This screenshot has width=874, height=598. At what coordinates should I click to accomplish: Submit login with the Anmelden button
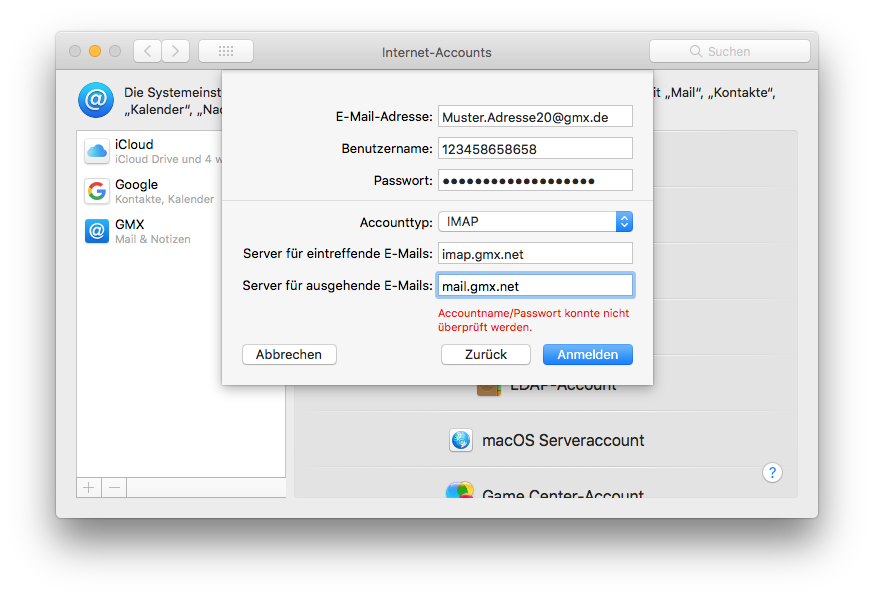pyautogui.click(x=587, y=354)
